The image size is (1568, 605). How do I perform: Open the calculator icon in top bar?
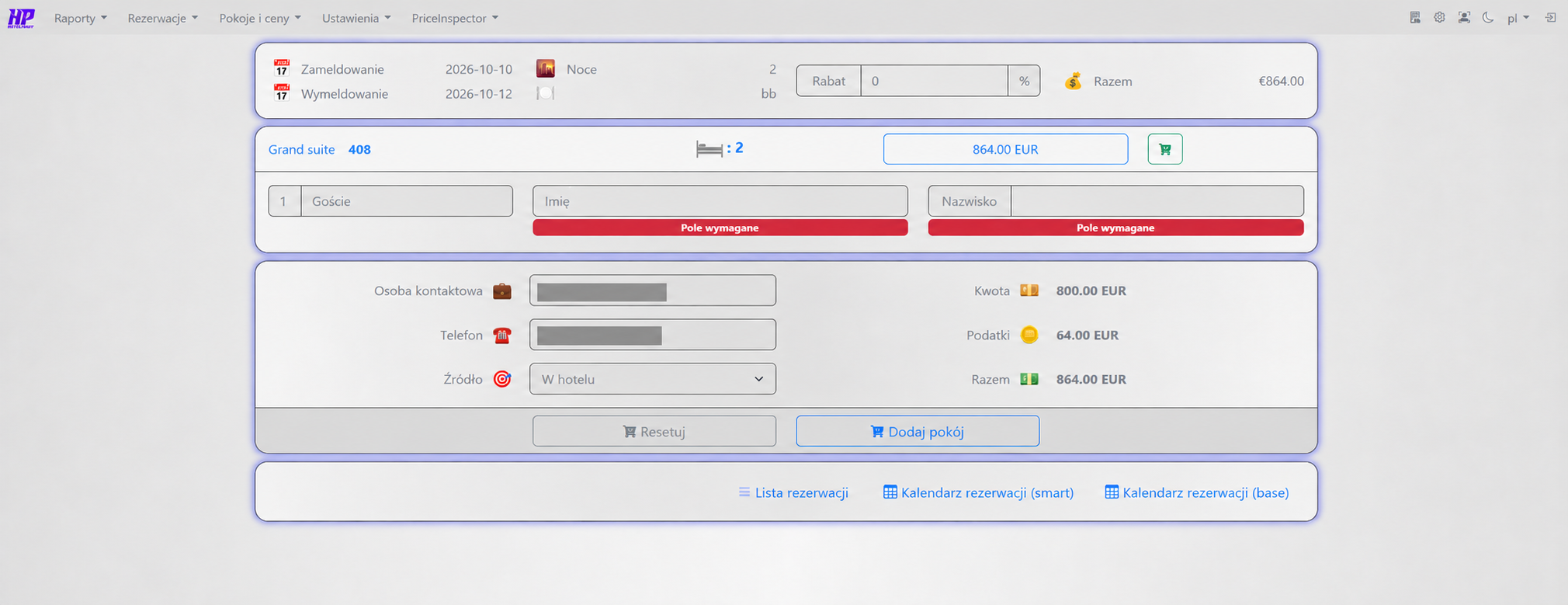point(1415,18)
